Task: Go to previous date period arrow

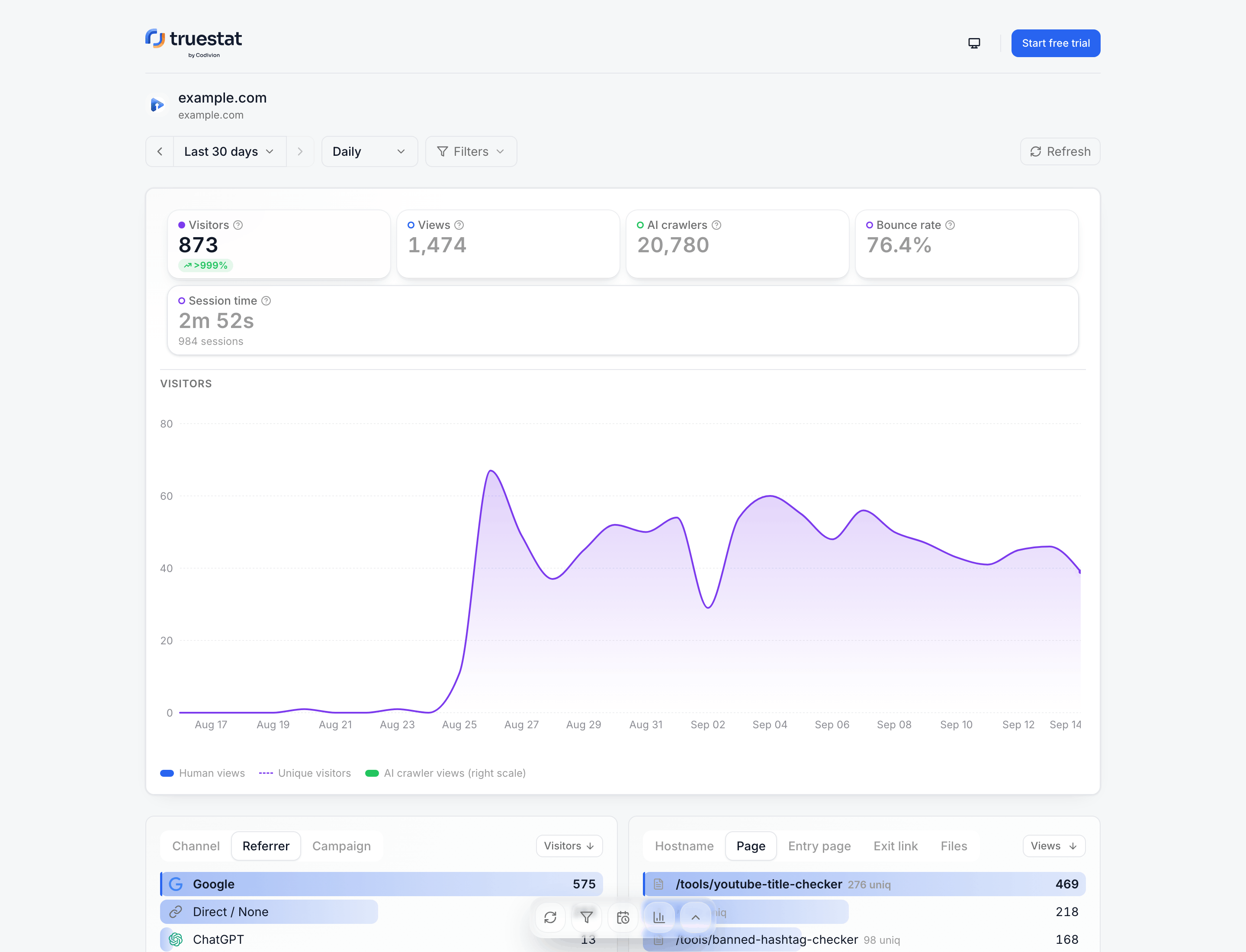Action: click(160, 151)
